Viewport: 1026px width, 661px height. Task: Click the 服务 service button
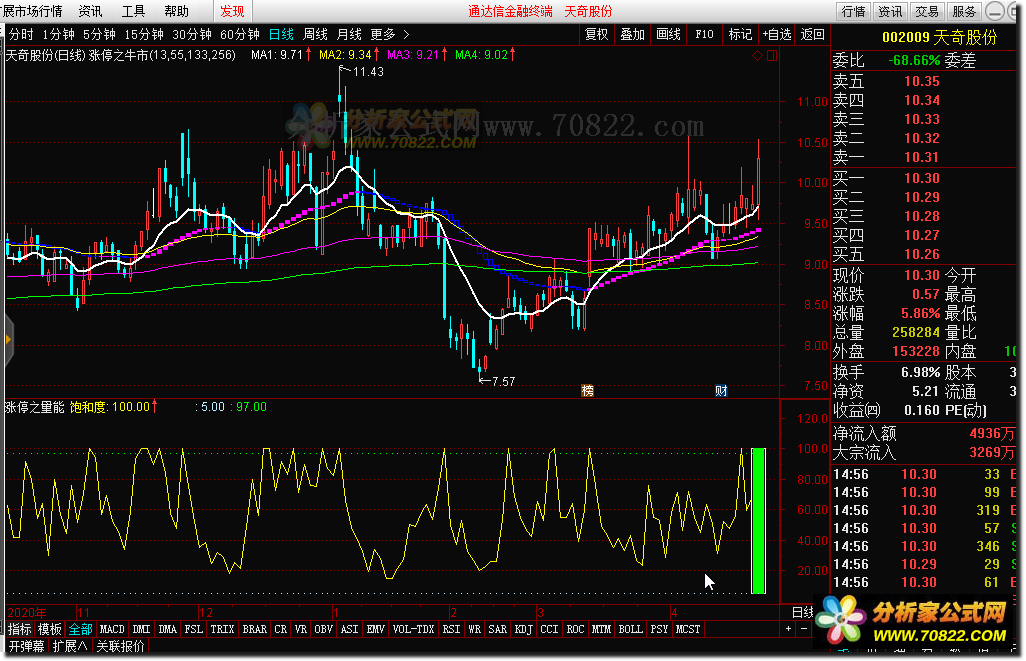[964, 11]
